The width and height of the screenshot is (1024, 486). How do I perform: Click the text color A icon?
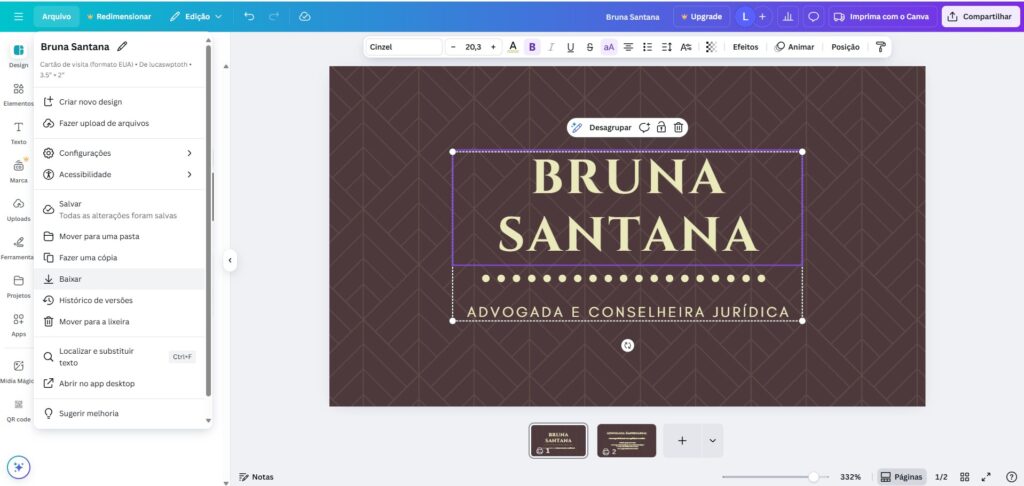(513, 47)
